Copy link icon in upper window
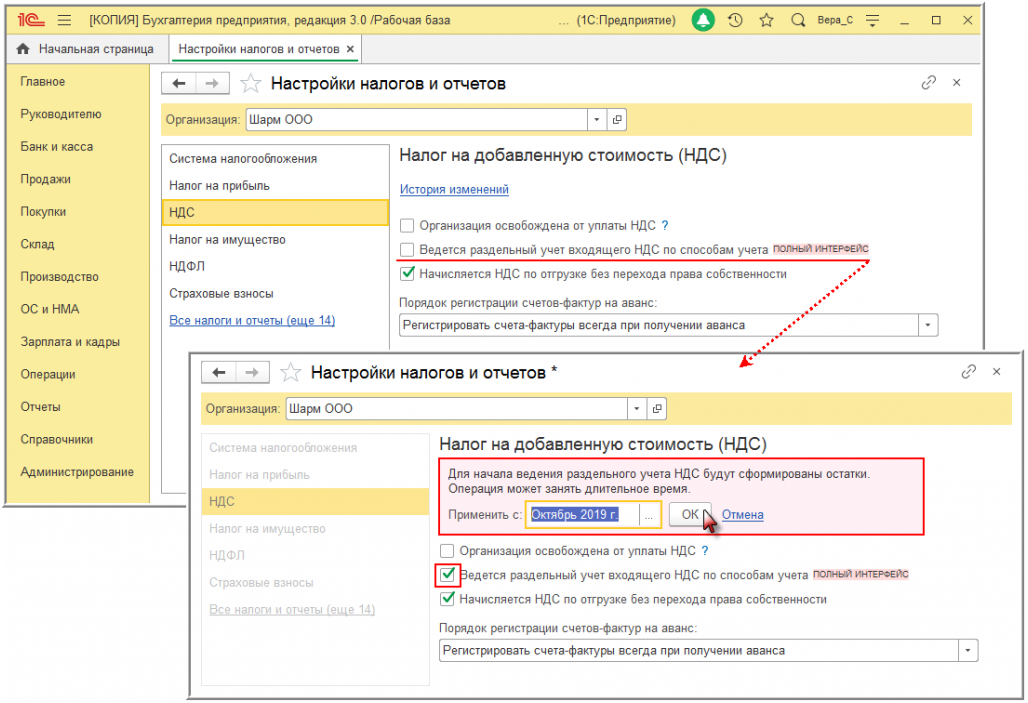Image resolution: width=1028 pixels, height=703 pixels. point(928,83)
